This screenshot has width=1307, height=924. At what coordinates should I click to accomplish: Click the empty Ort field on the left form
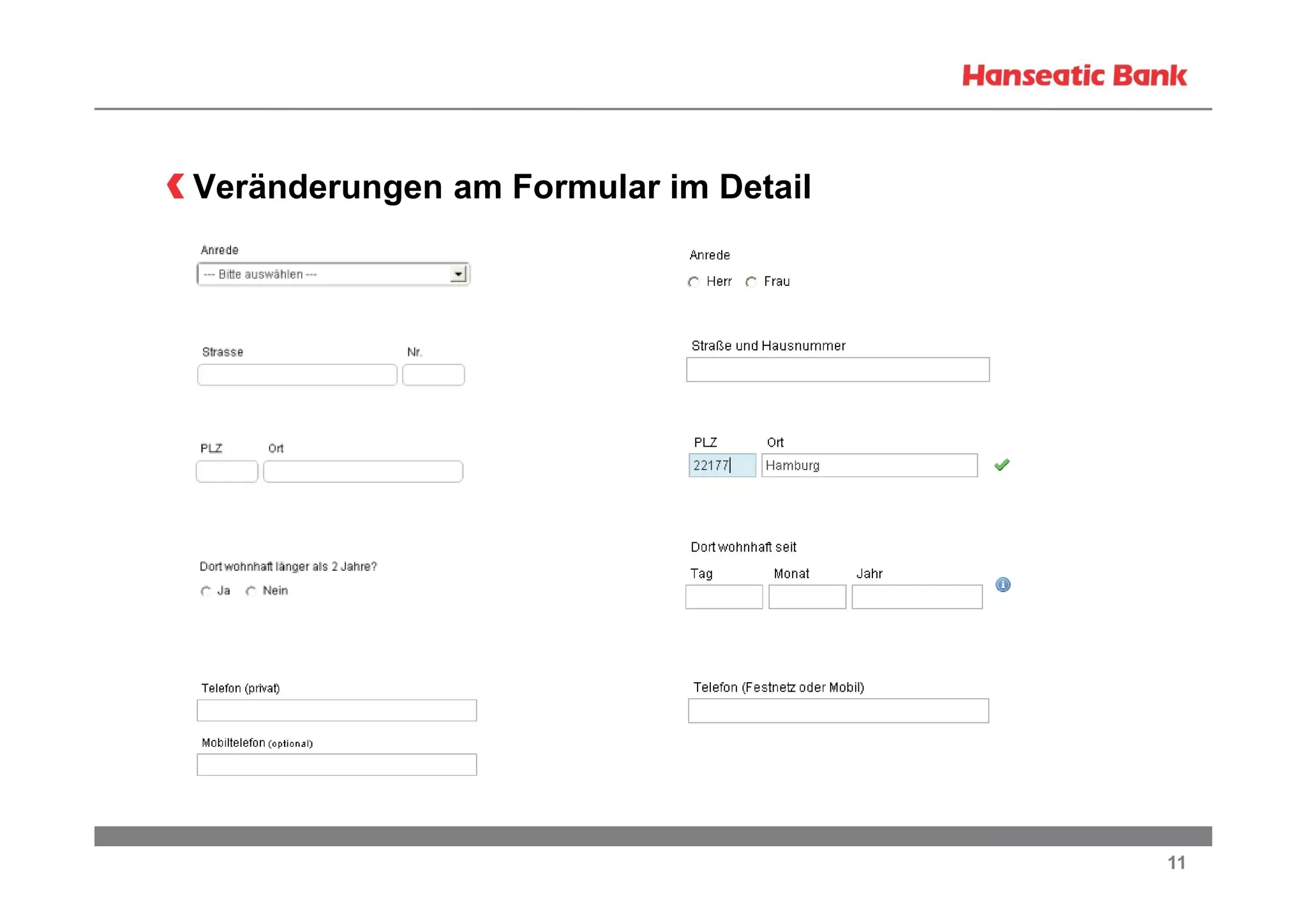[x=363, y=472]
